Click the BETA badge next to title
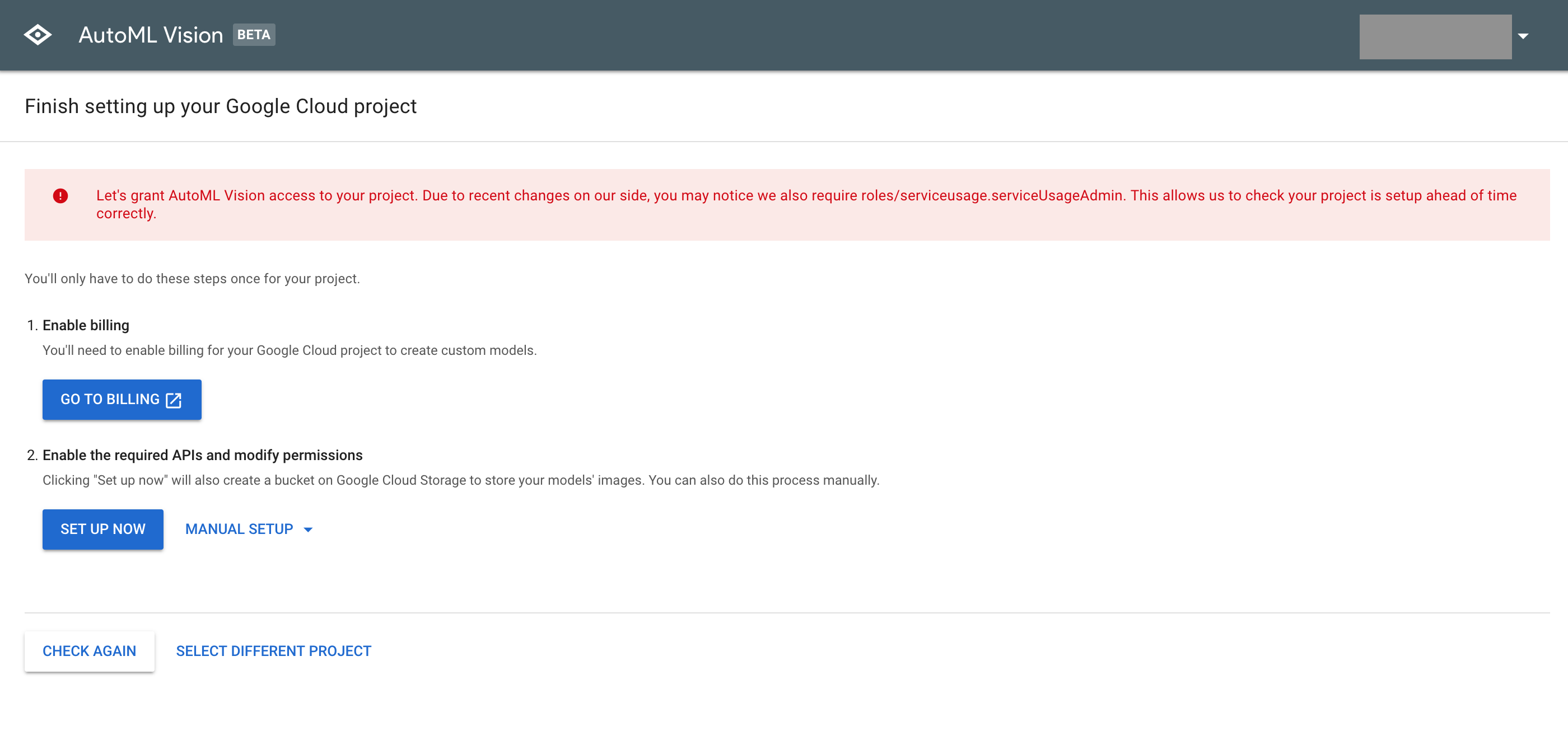 click(254, 35)
